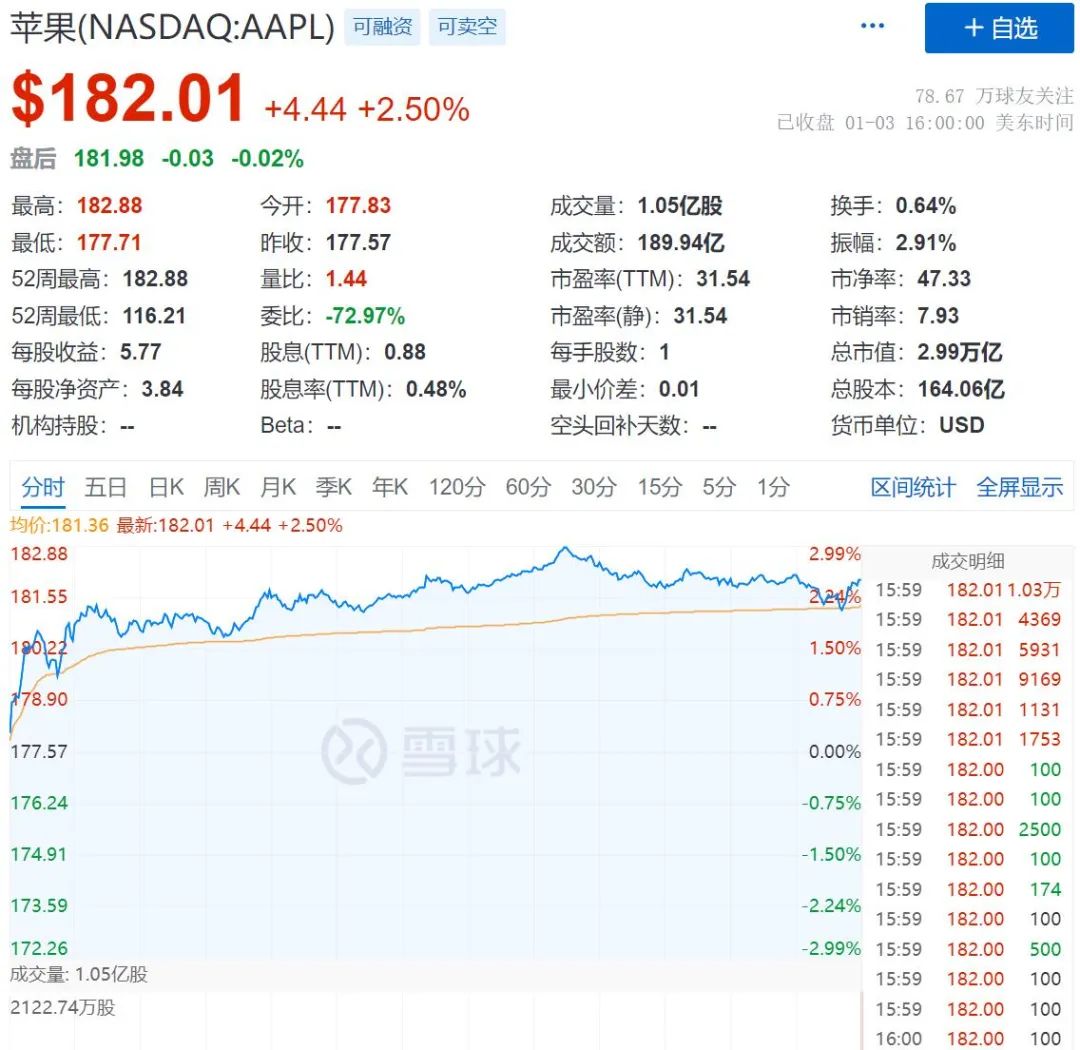Select trade row with volume 5931

968,650
